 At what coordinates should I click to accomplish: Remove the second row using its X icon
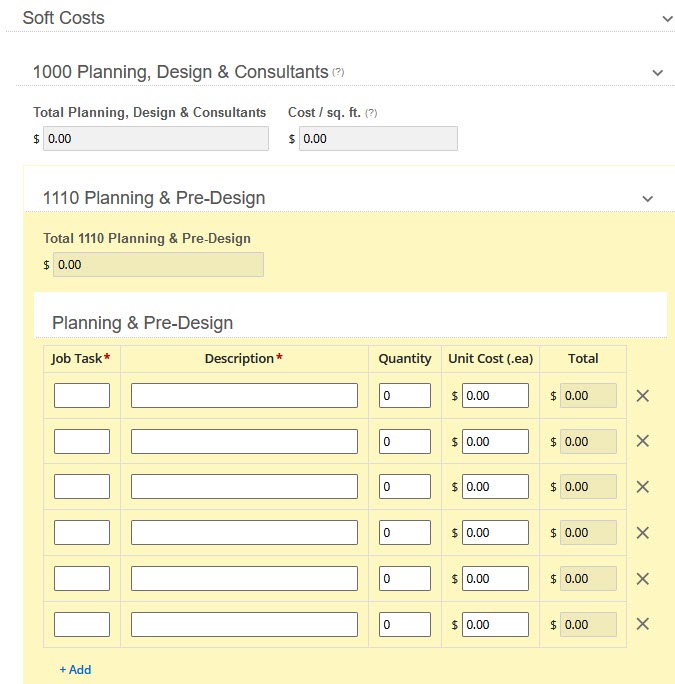coord(643,441)
